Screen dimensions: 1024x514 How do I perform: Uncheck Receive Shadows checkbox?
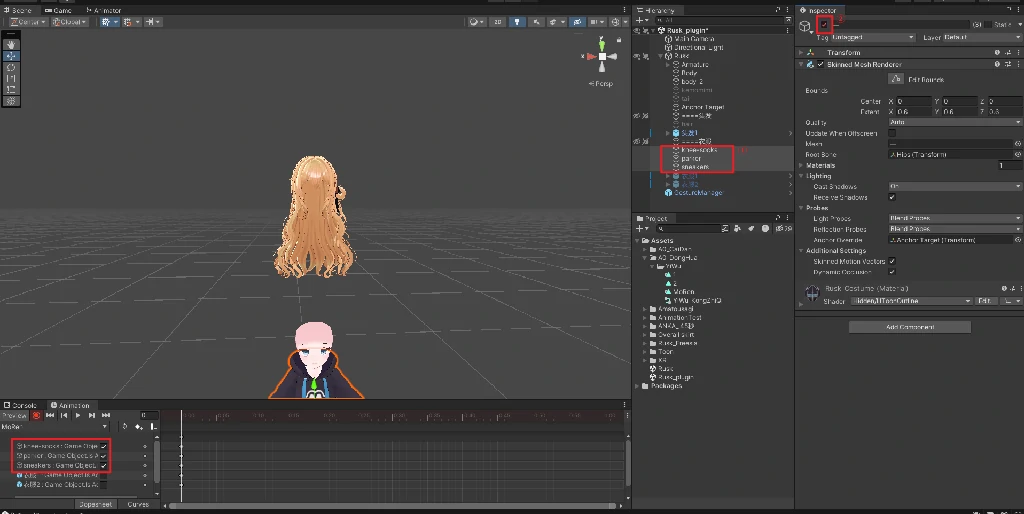892,197
